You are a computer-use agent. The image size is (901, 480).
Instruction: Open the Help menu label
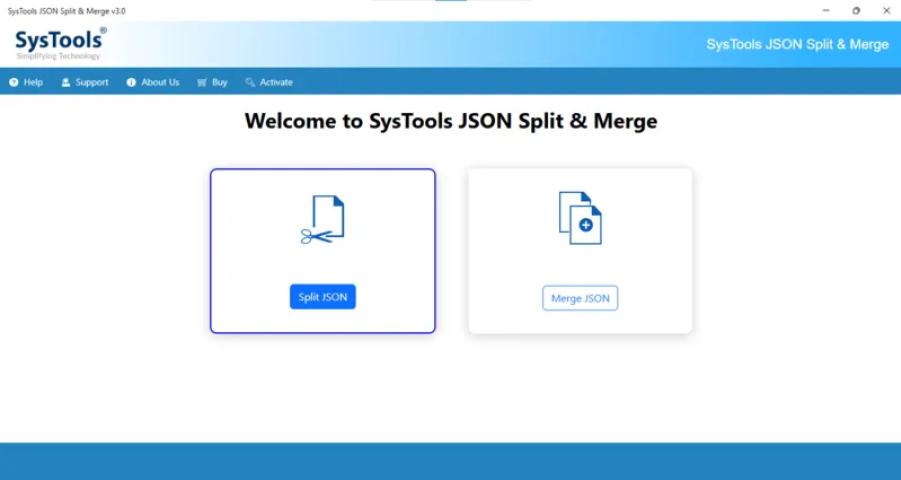pyautogui.click(x=33, y=82)
